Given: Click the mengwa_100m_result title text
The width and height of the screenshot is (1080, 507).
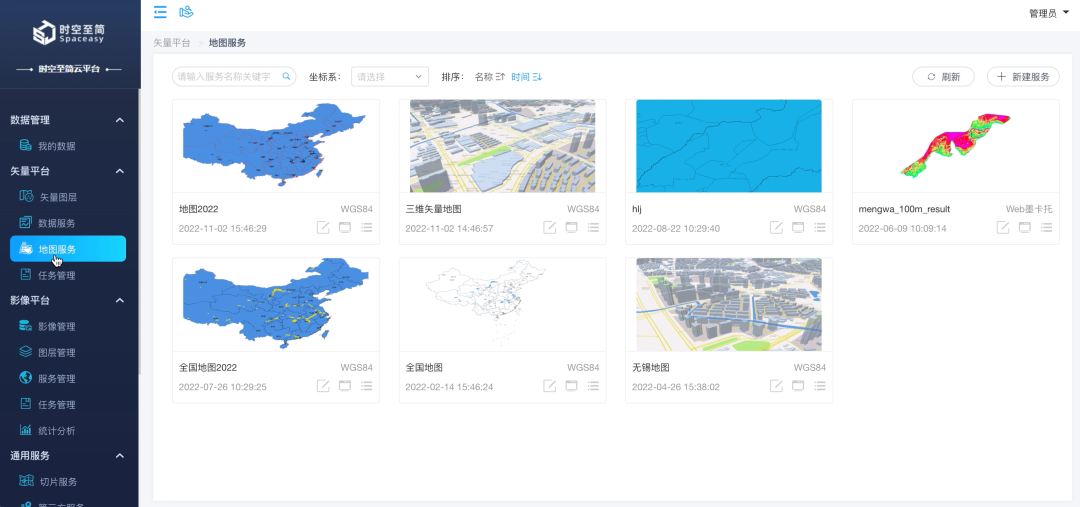Looking at the screenshot, I should click(904, 209).
